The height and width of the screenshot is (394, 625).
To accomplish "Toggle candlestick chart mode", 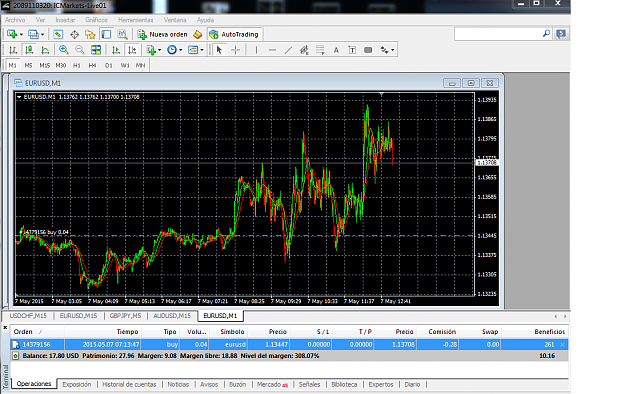I will pos(29,50).
